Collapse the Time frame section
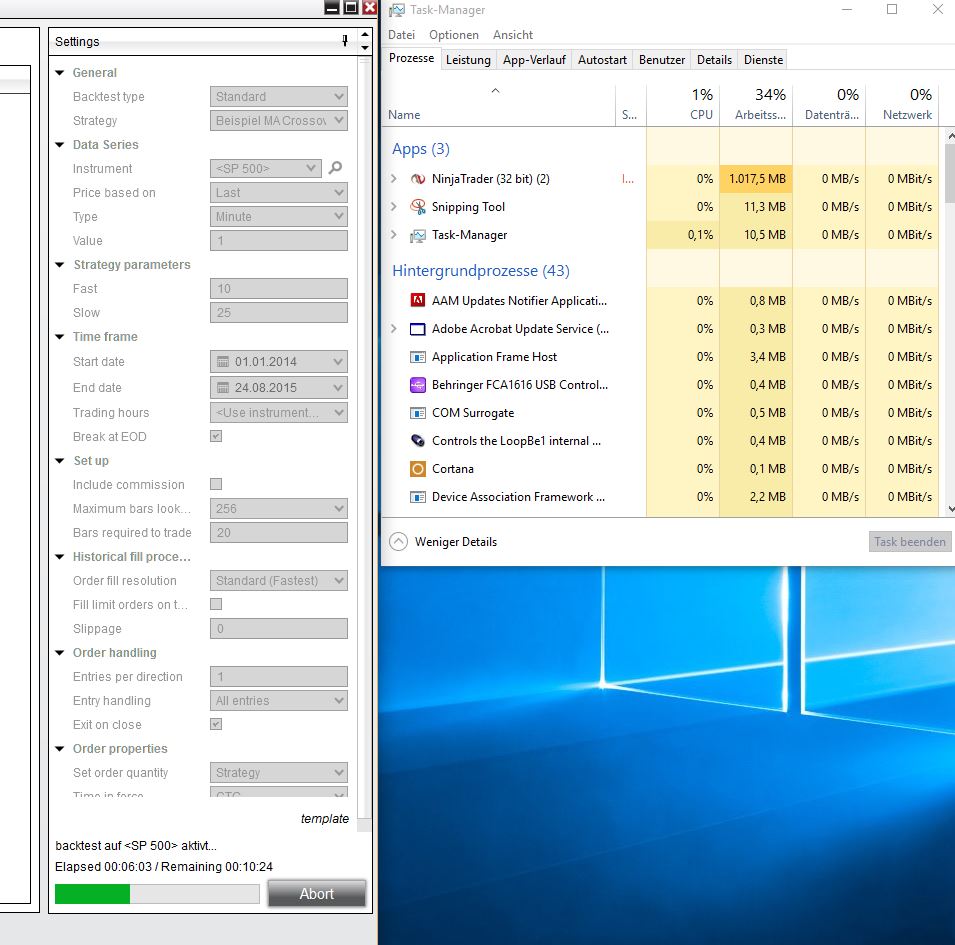 (x=60, y=336)
